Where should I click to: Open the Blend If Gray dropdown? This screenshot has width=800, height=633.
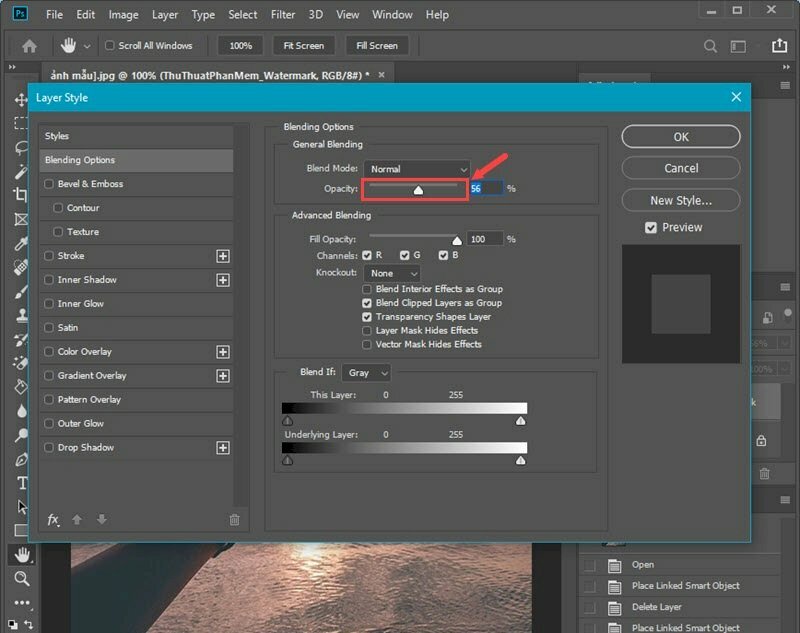point(366,373)
